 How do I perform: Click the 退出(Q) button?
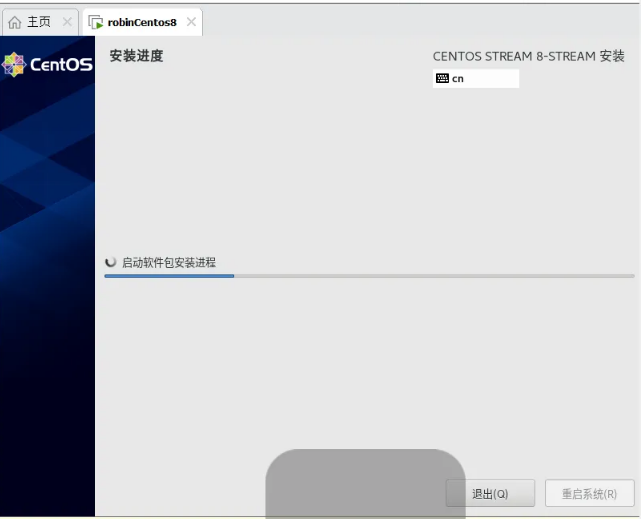pos(490,493)
